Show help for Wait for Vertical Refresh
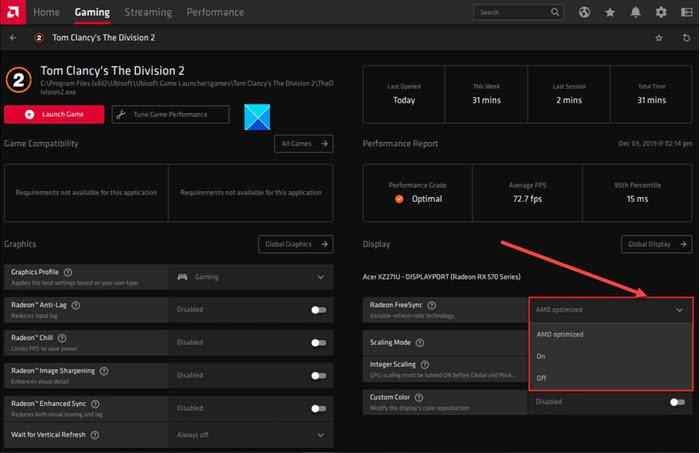 (95, 435)
